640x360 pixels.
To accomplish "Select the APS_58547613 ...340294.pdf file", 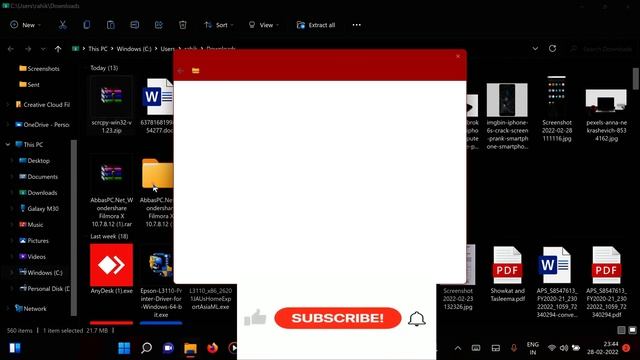I will (x=606, y=282).
